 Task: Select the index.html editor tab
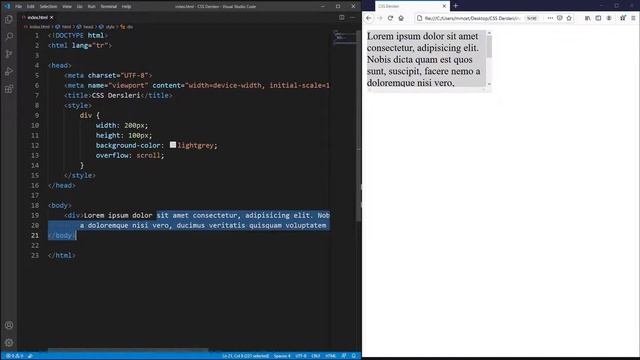pos(37,18)
